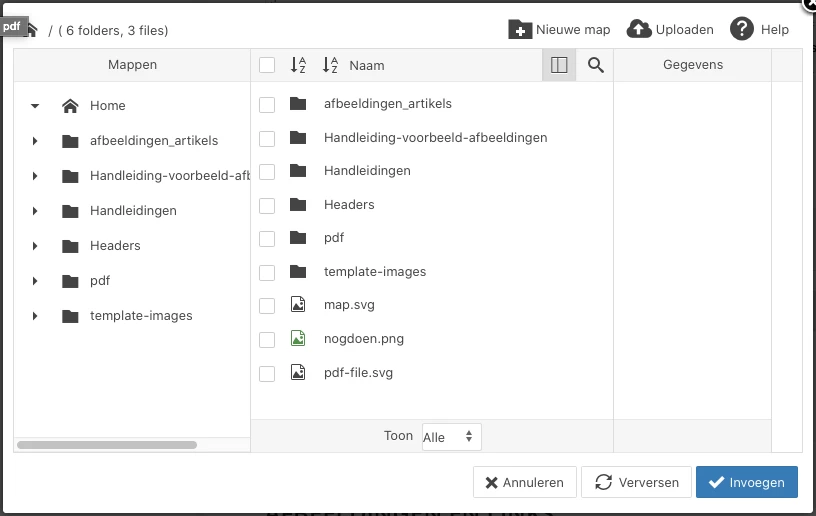Click the Annuleren button
The height and width of the screenshot is (516, 816).
click(525, 482)
